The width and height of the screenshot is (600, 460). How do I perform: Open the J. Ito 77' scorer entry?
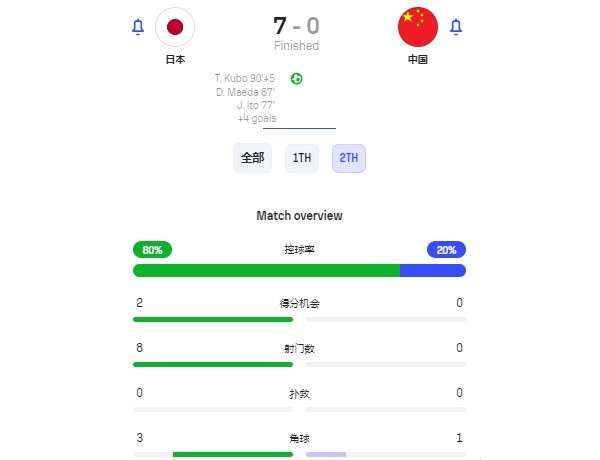point(256,105)
